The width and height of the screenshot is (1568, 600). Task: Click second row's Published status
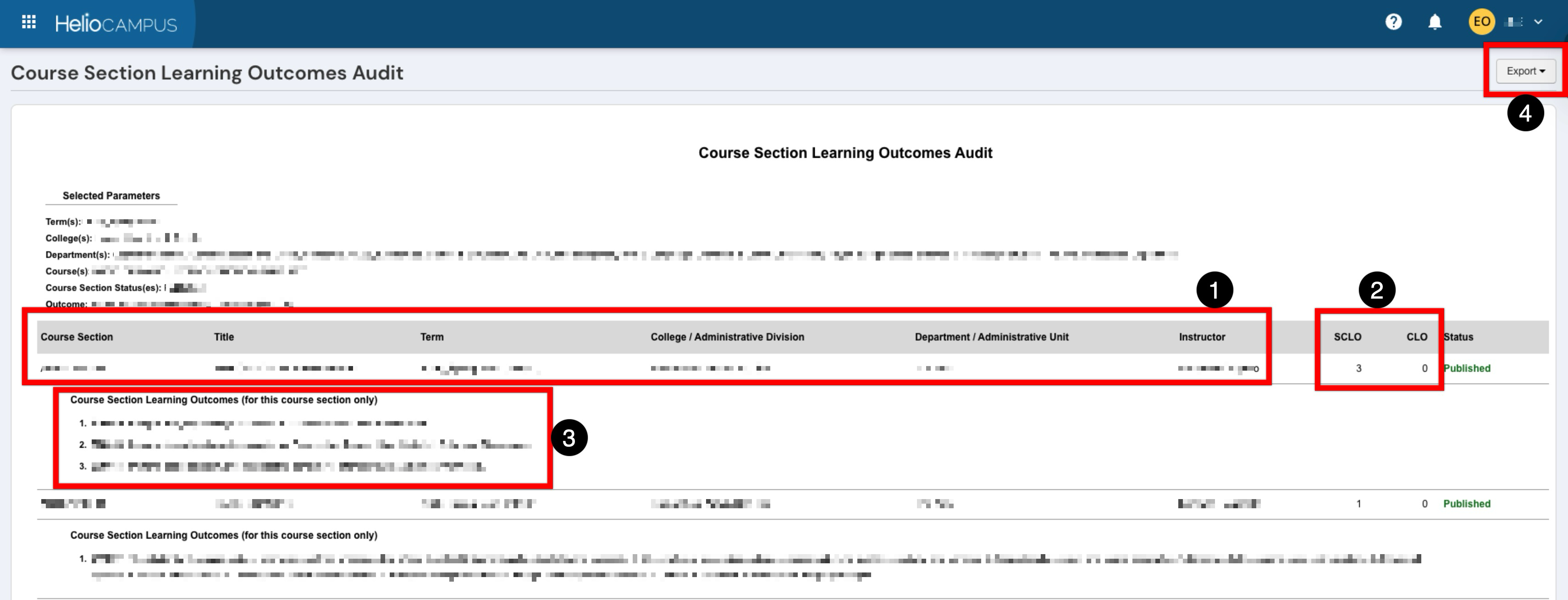tap(1466, 504)
